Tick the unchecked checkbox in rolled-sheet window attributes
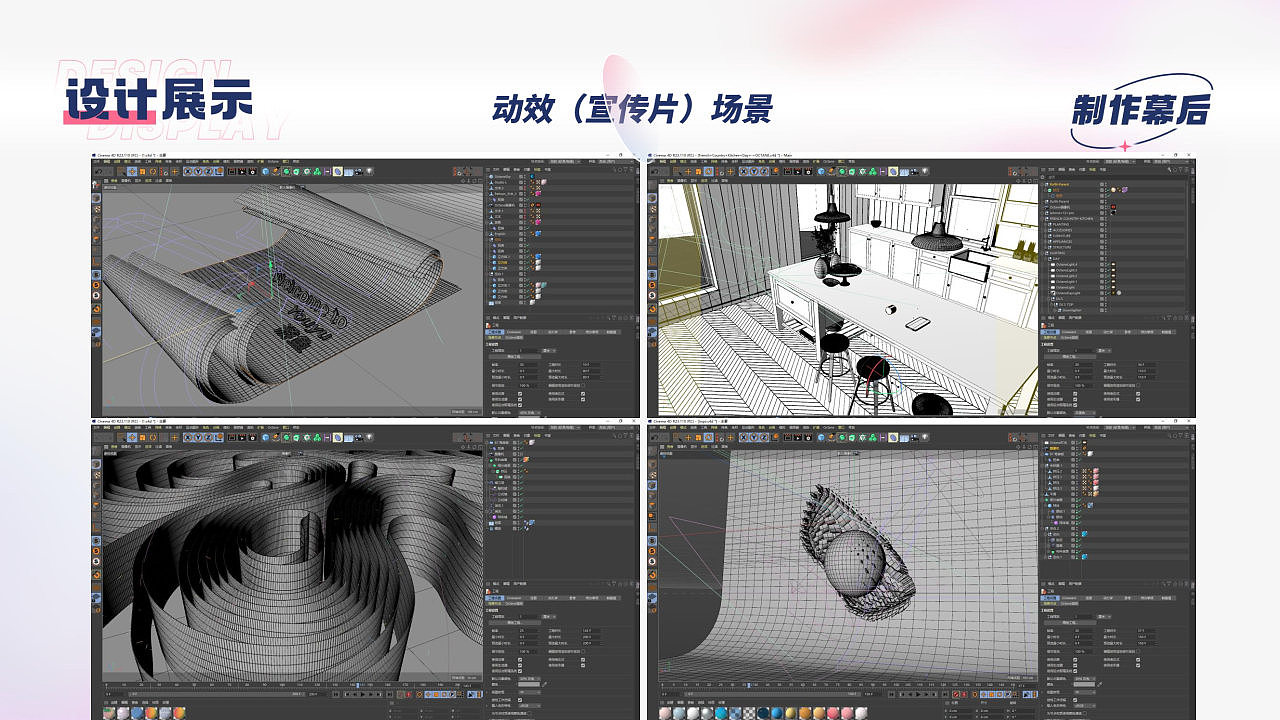Screen dimensions: 1280x720 click(x=583, y=385)
